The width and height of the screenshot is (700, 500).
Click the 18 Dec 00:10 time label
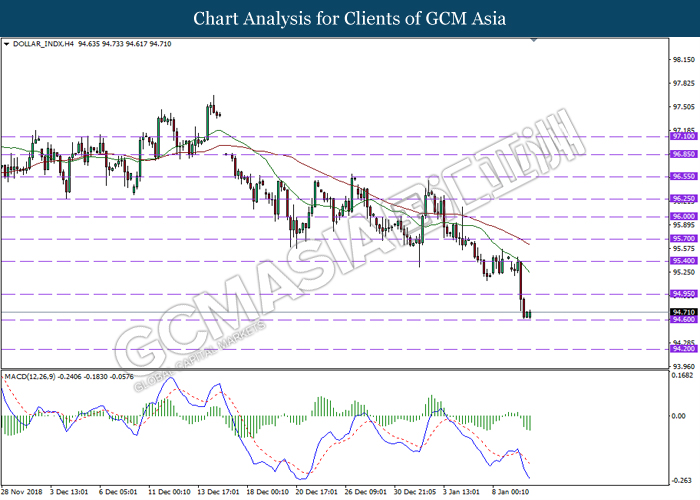[267, 492]
